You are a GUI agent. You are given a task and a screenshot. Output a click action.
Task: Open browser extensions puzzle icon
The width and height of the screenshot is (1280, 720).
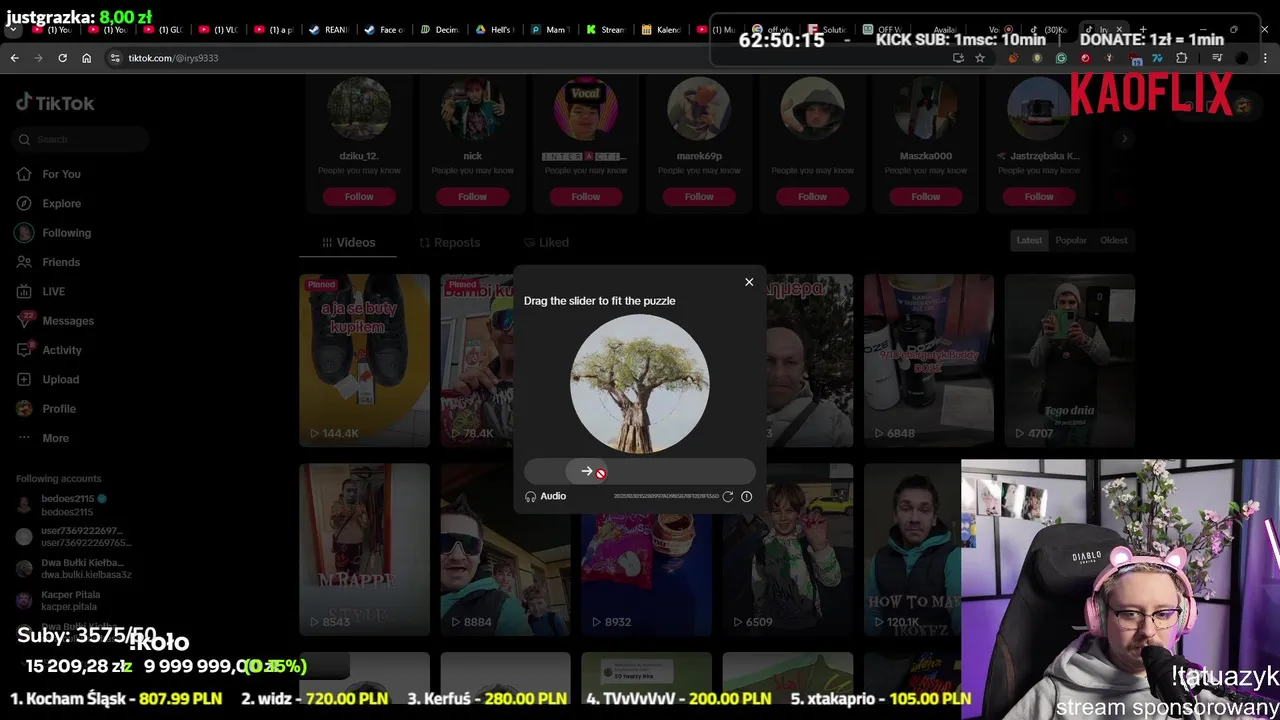coord(1181,58)
